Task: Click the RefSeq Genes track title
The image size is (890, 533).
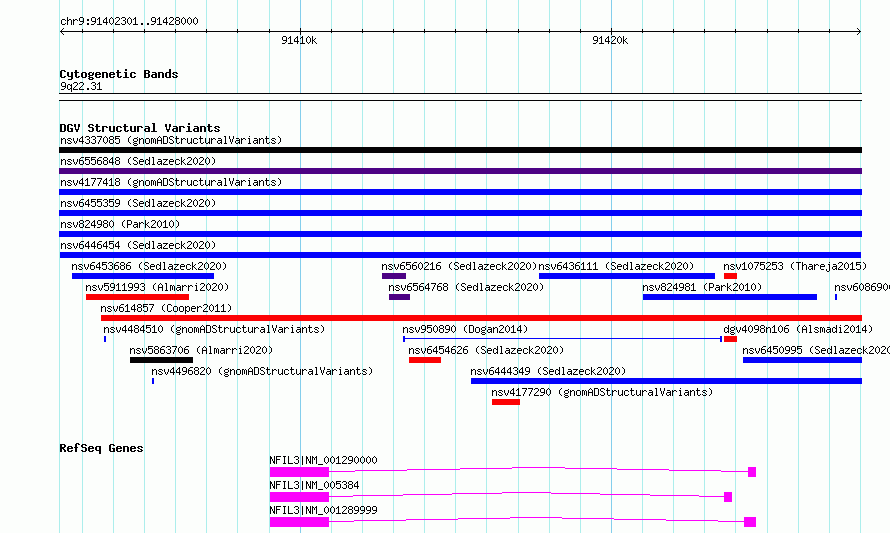Action: [101, 448]
